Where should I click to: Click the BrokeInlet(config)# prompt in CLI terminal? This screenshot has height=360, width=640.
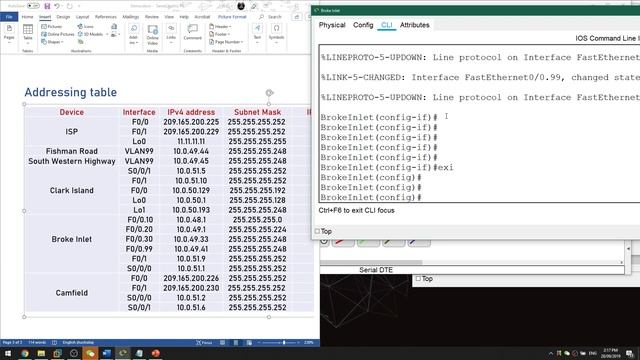pos(371,198)
